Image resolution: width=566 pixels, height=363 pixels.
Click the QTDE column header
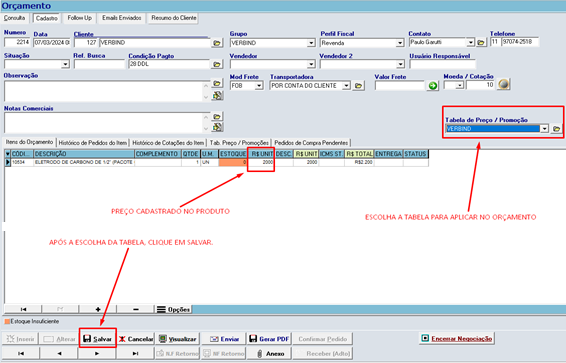[x=191, y=154]
